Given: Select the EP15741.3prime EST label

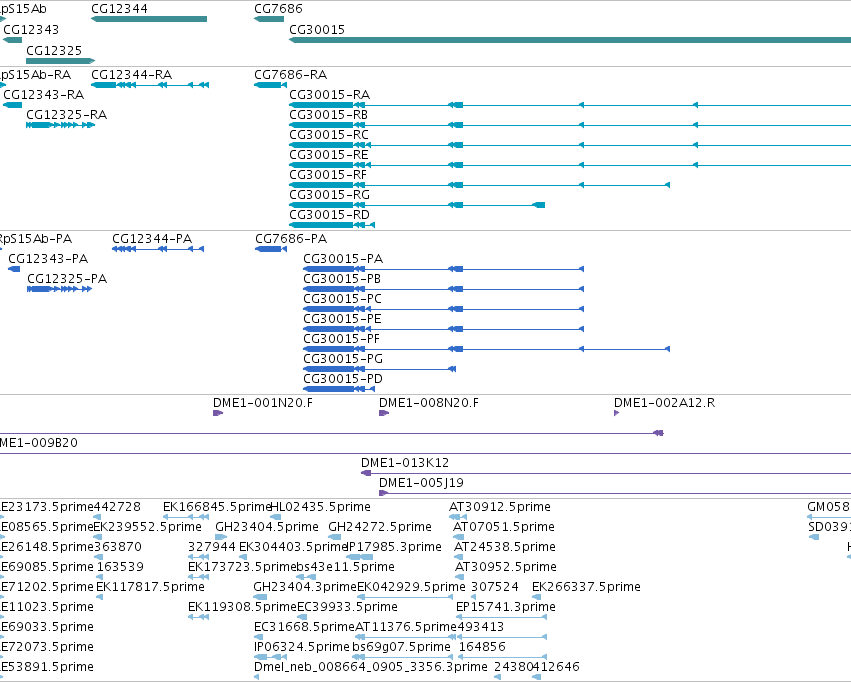Looking at the screenshot, I should pyautogui.click(x=506, y=607).
